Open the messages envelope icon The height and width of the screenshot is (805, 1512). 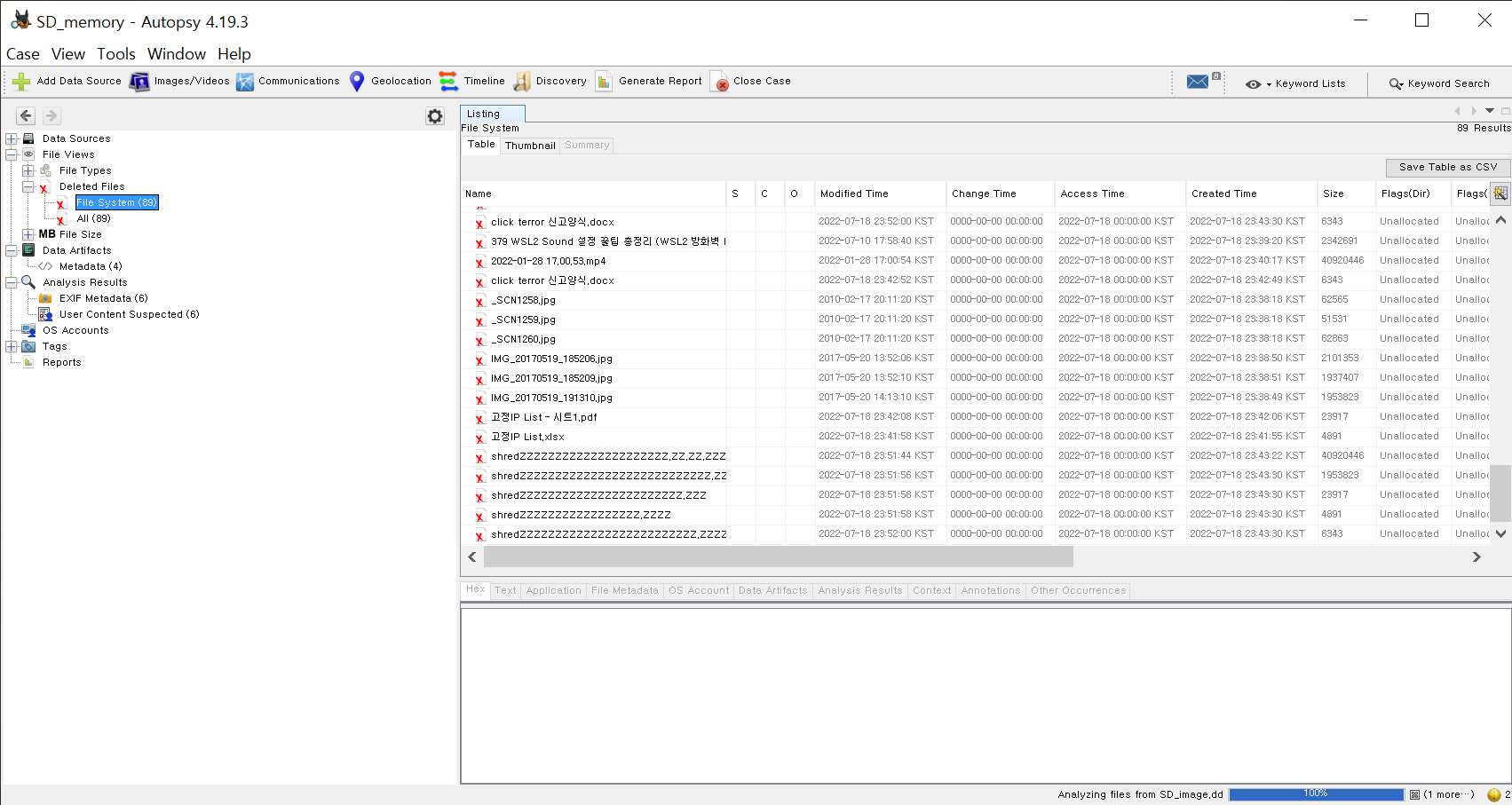1198,82
